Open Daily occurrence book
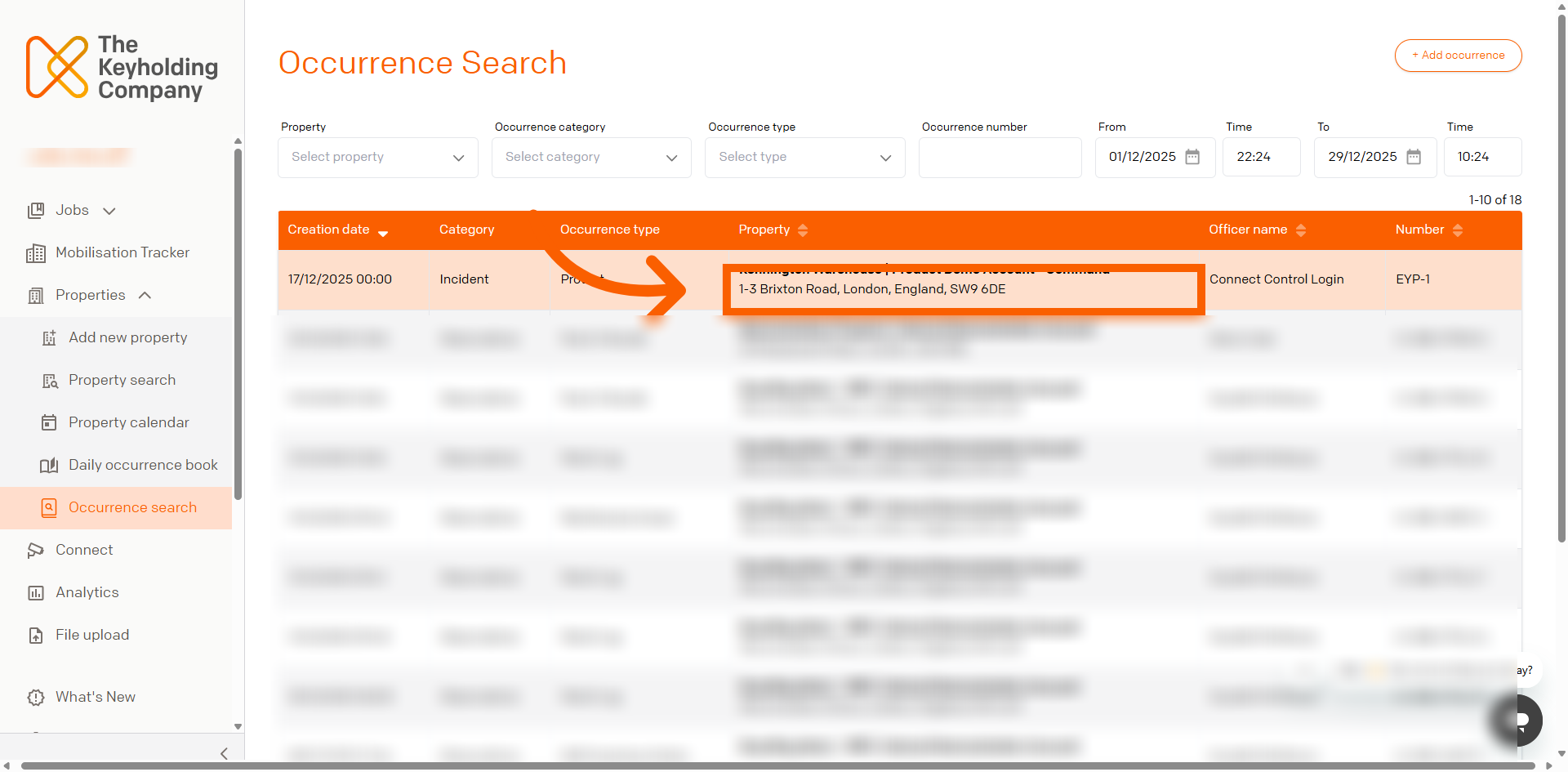Viewport: 1568px width, 772px height. [143, 466]
